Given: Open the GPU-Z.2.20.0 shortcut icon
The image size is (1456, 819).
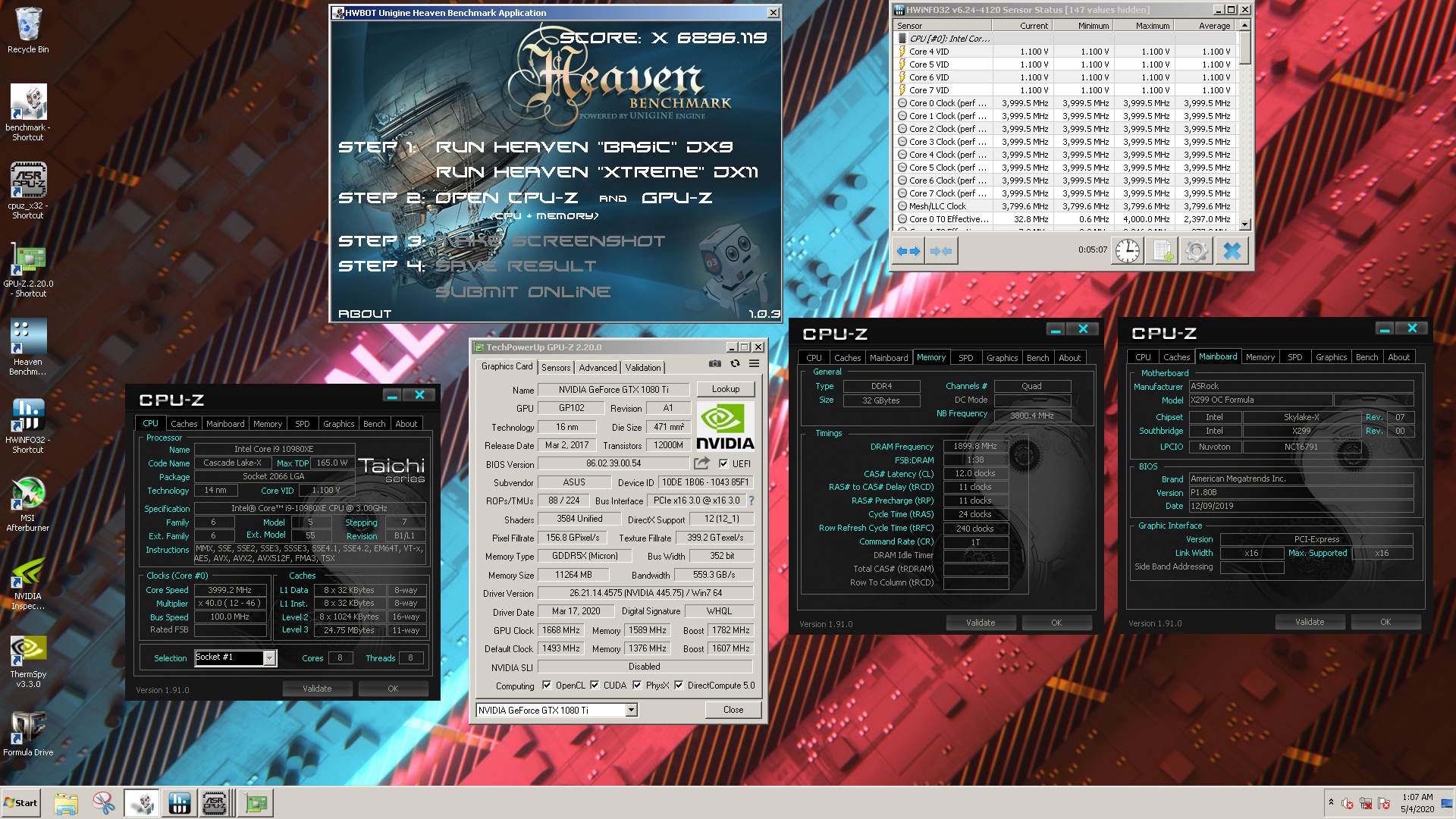Looking at the screenshot, I should 28,269.
